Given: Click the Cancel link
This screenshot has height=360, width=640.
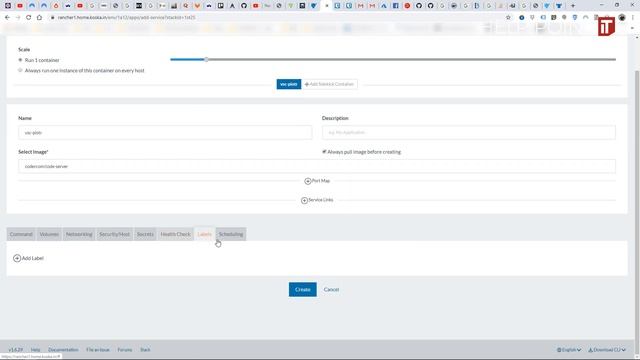Looking at the screenshot, I should pos(331,289).
